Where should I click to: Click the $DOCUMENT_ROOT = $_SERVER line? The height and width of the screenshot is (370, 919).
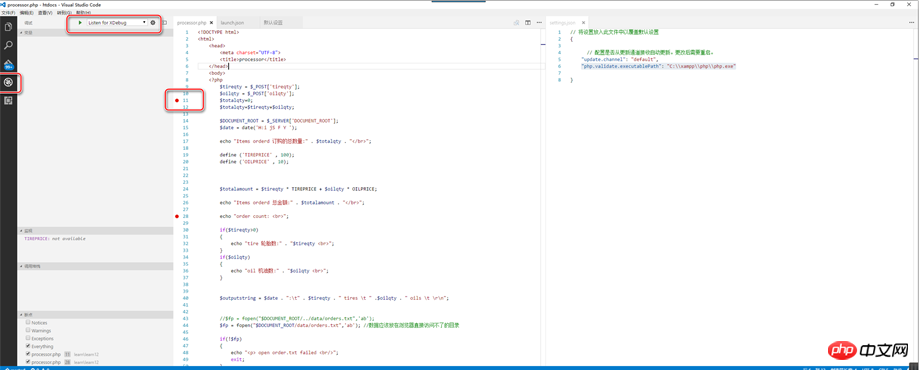(279, 121)
